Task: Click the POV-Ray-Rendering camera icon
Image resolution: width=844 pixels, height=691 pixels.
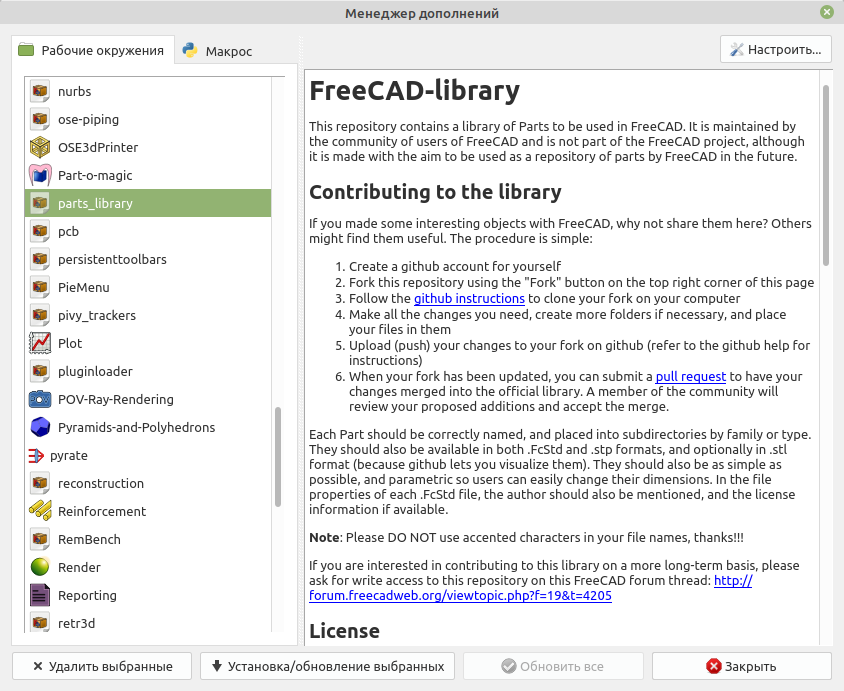Action: click(40, 399)
